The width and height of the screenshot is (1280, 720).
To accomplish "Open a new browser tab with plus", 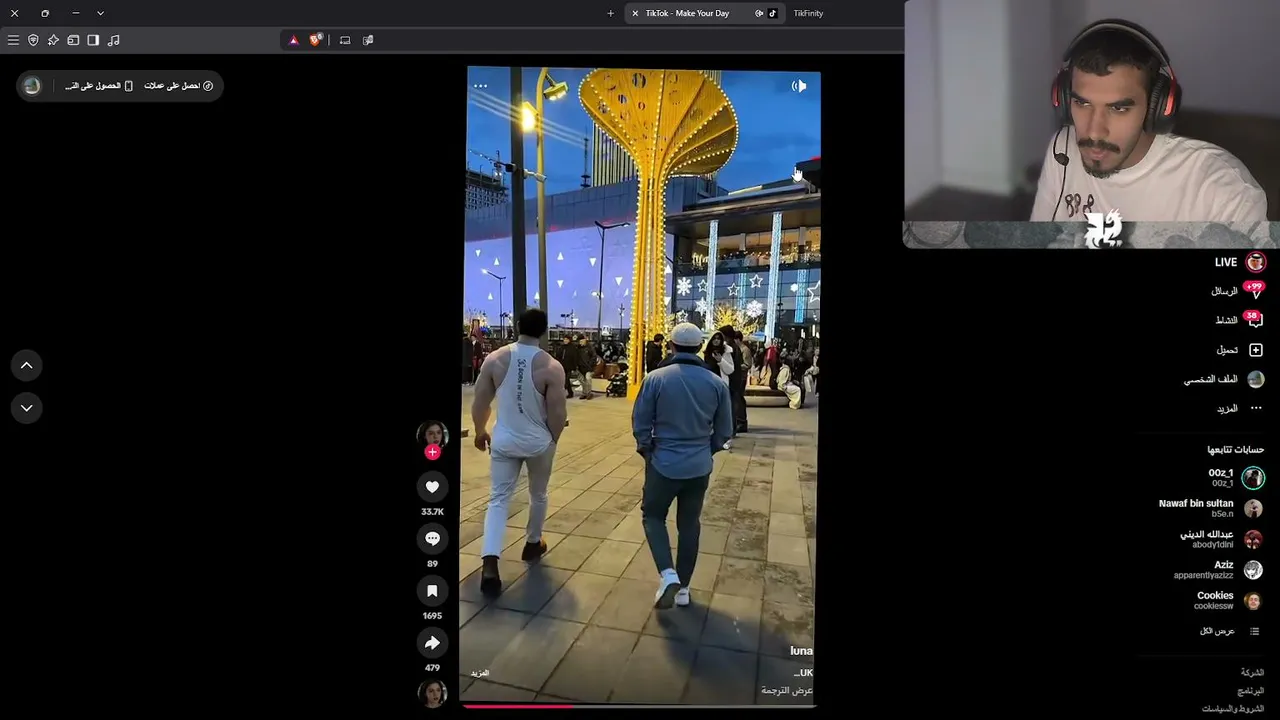I will click(611, 13).
